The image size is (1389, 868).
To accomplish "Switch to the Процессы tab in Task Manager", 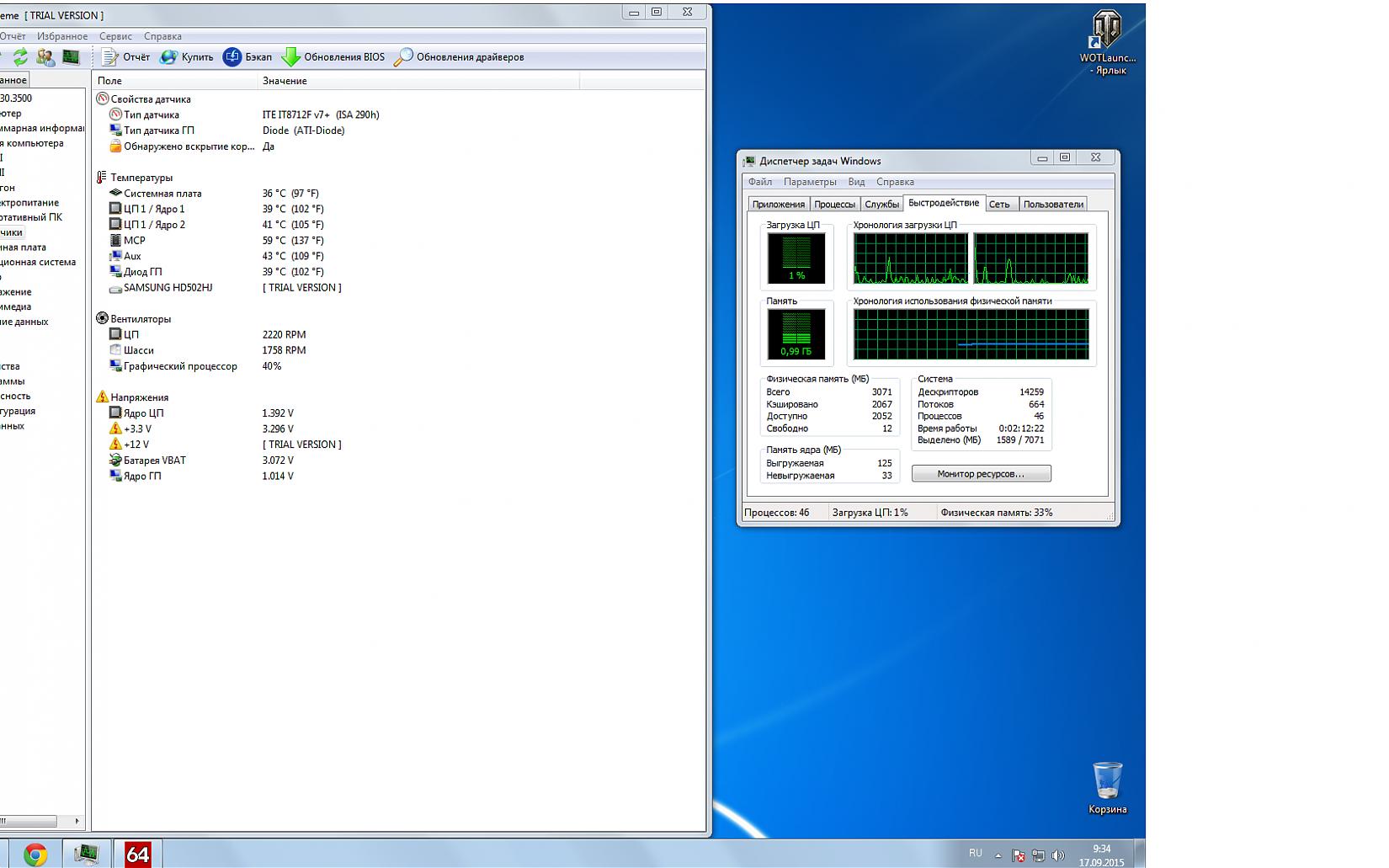I will pos(834,205).
